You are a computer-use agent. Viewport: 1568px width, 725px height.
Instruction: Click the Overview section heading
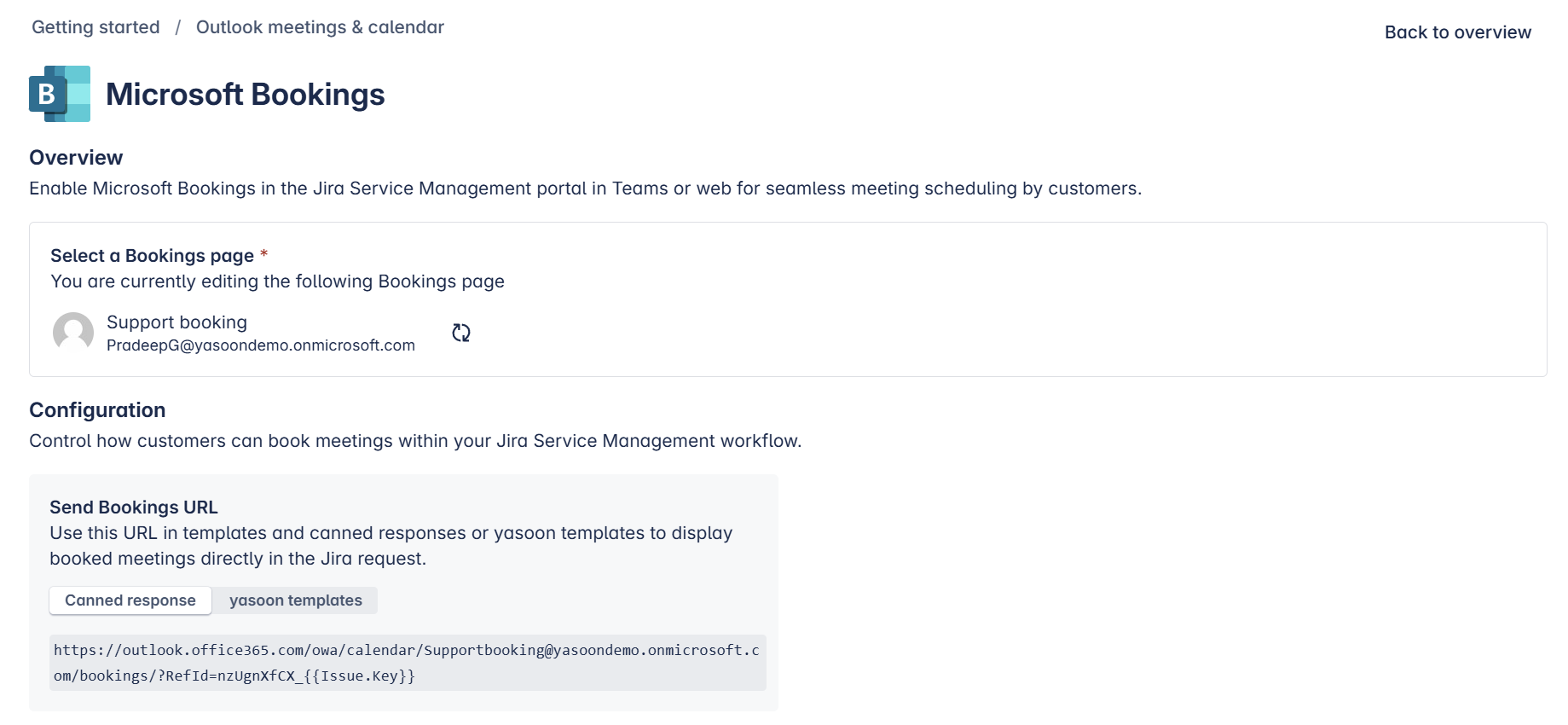tap(76, 158)
